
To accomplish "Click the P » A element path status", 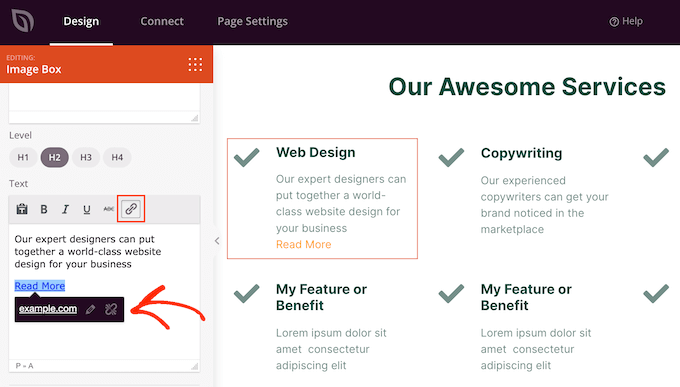I will [x=24, y=366].
